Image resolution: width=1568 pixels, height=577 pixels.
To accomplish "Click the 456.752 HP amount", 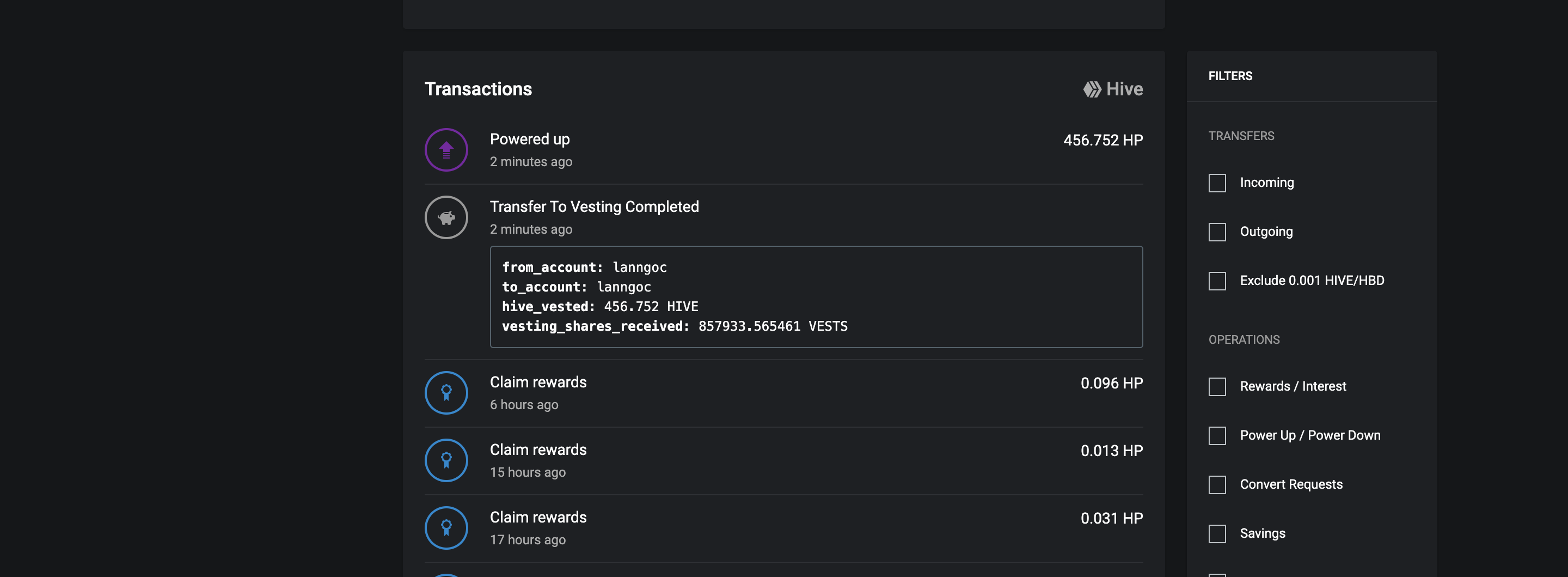I will coord(1103,140).
